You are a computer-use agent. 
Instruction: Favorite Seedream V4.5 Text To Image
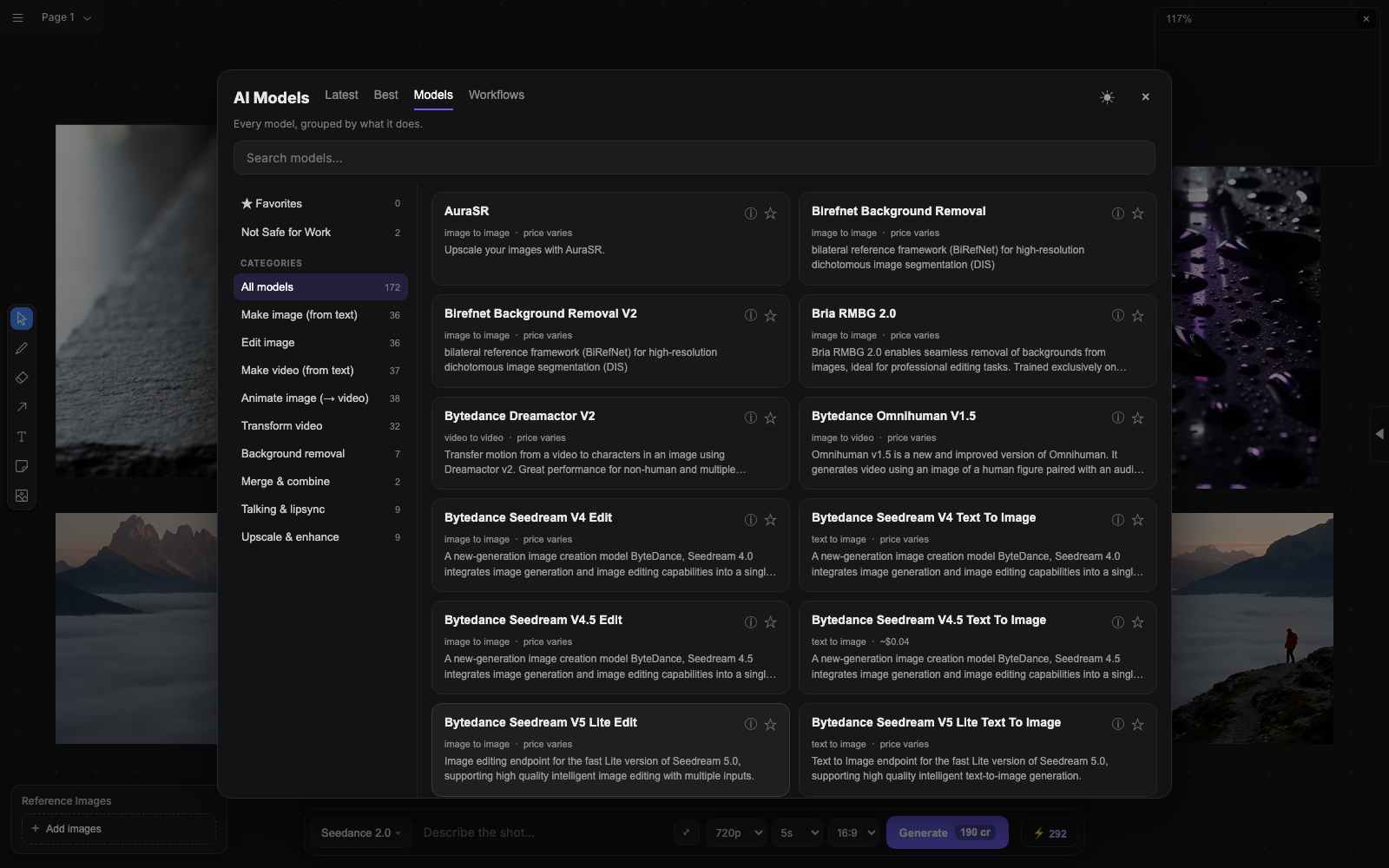(x=1137, y=622)
